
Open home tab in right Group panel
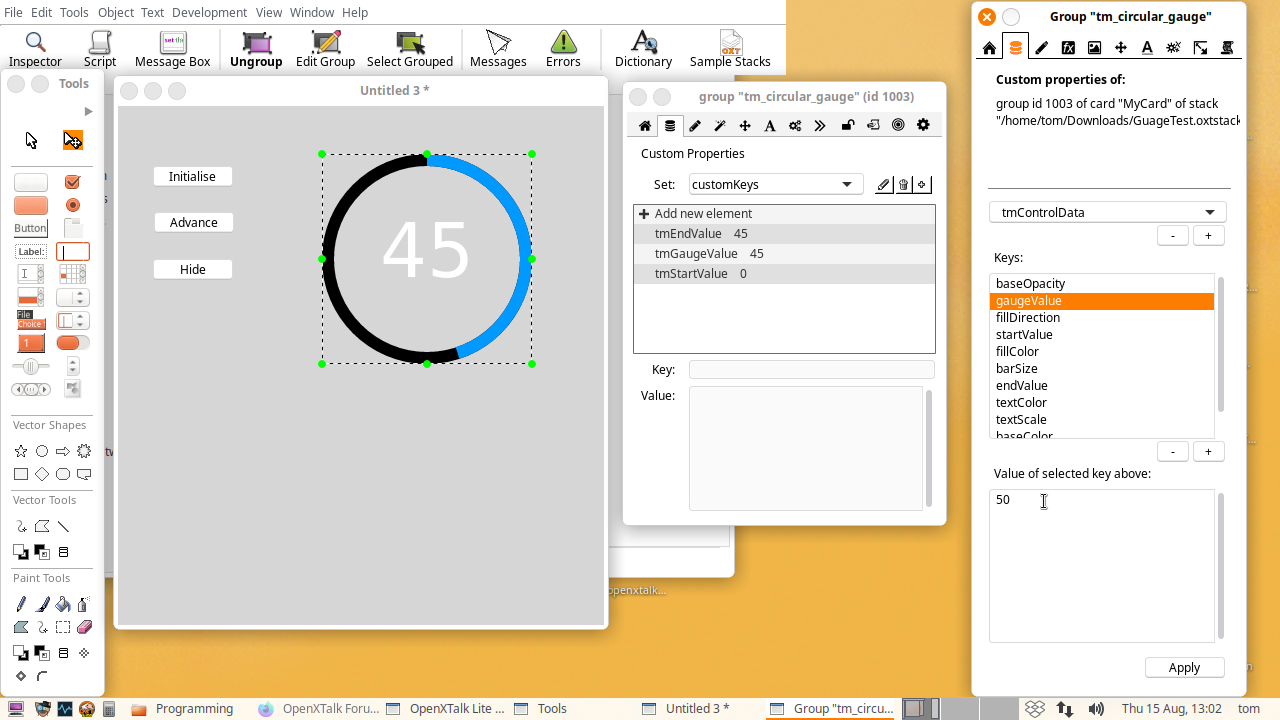pos(989,47)
